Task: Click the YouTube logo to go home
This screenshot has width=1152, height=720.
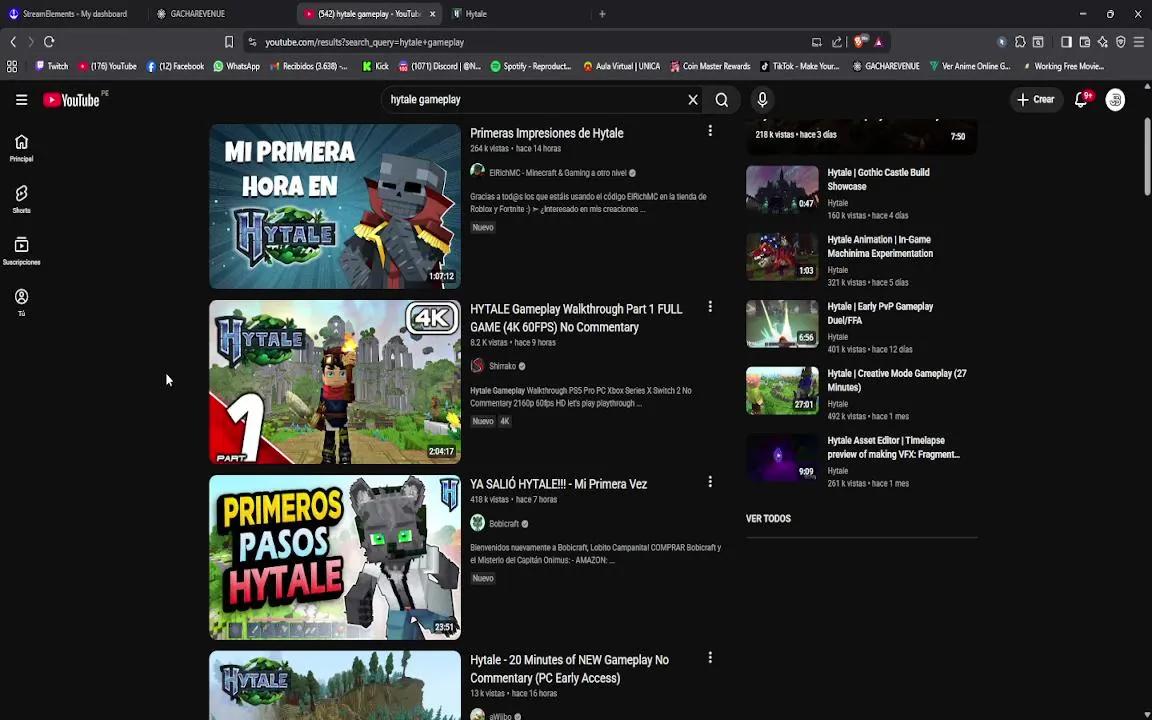Action: coord(72,99)
